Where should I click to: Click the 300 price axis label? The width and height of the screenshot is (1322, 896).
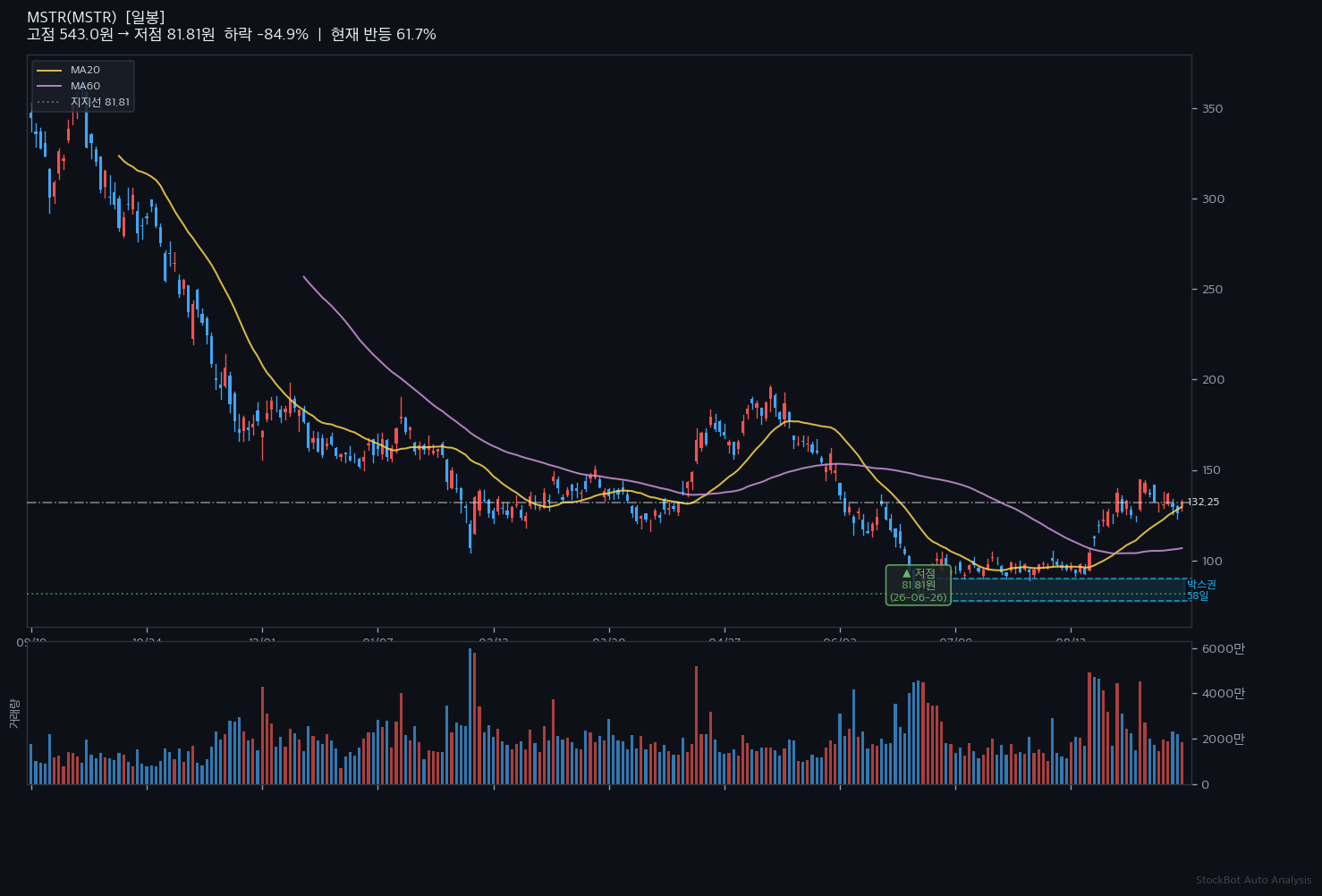tap(1213, 199)
